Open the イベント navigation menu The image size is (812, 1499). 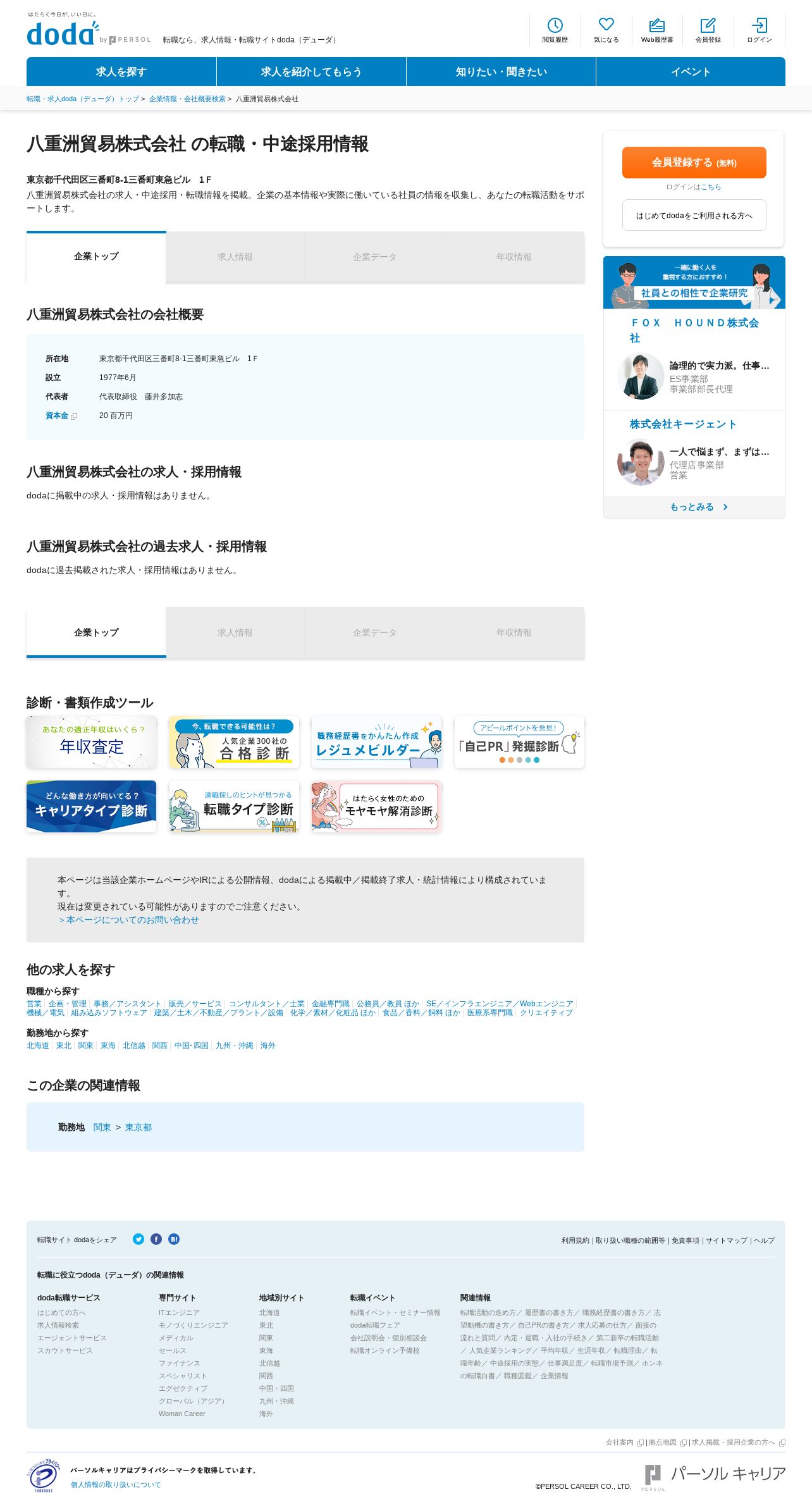click(691, 71)
